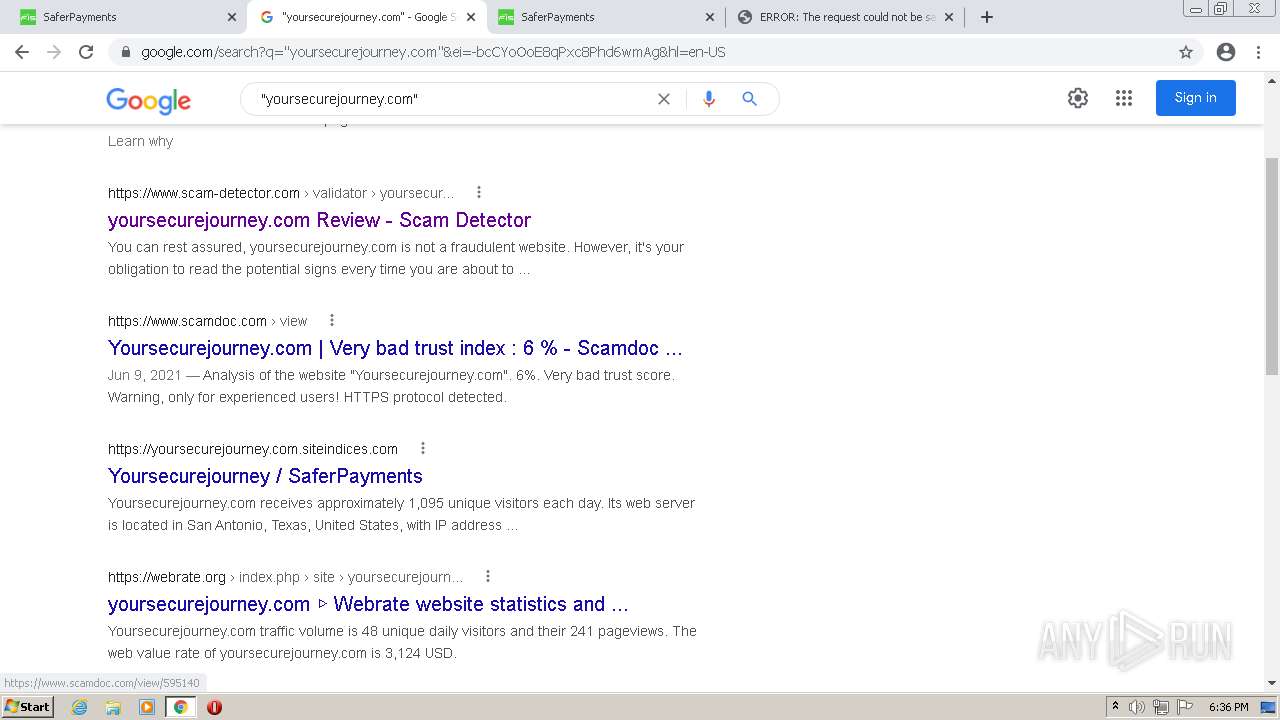1280x720 pixels.
Task: Click siteindices.com URL breadcrumb
Action: (253, 449)
